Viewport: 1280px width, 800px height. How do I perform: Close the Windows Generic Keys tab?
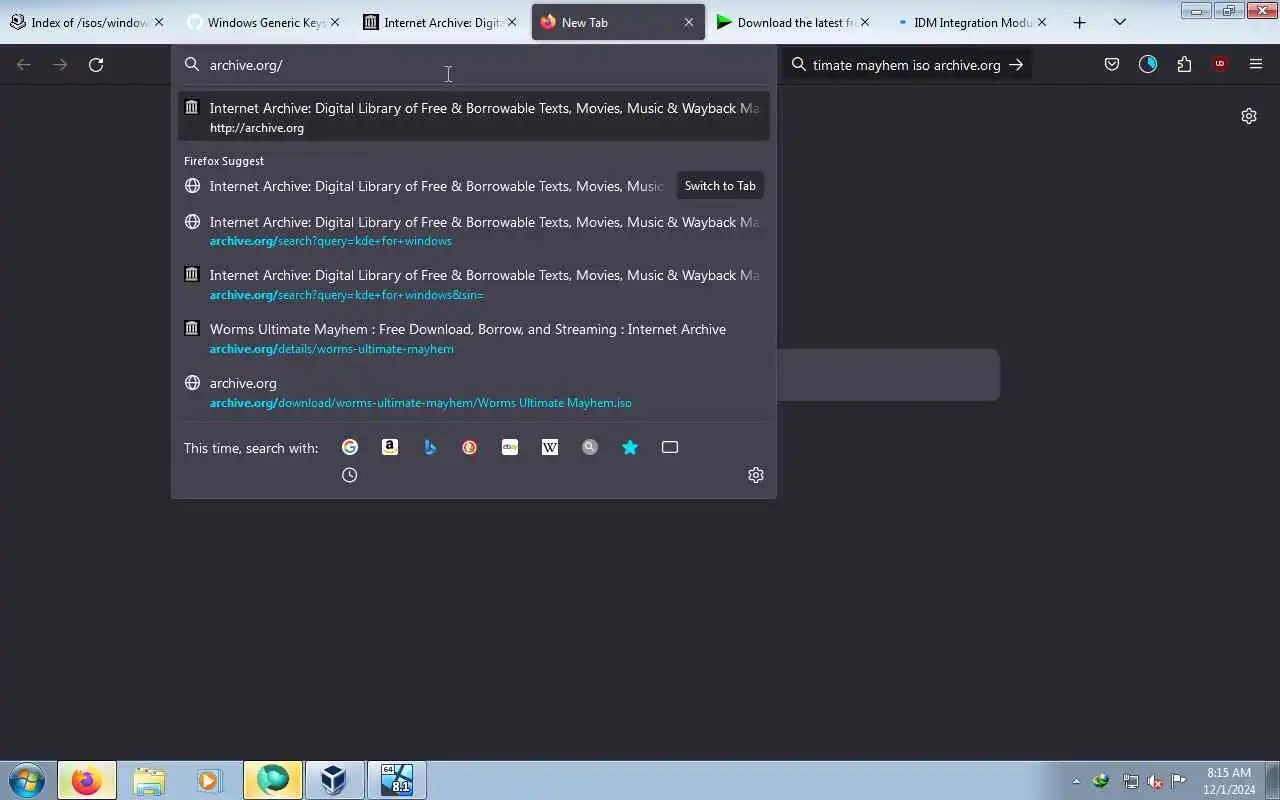[x=335, y=22]
